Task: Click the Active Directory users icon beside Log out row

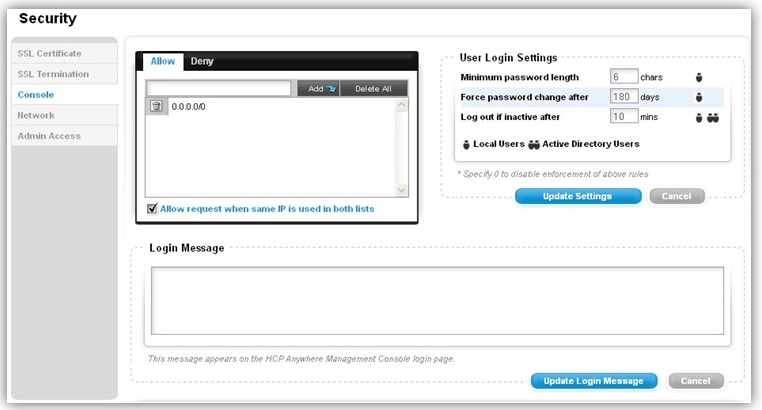Action: 713,118
